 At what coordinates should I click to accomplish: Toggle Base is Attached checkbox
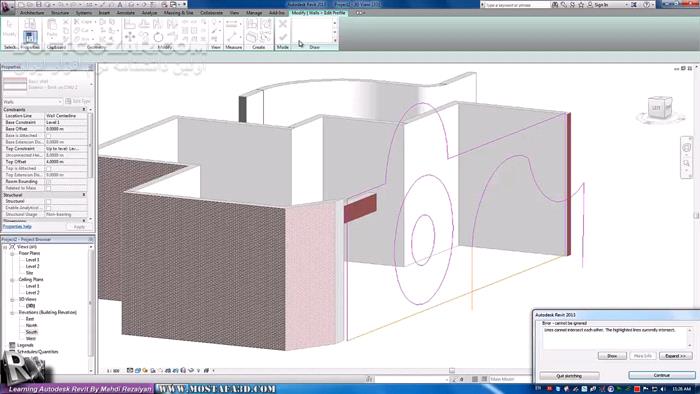coord(48,135)
